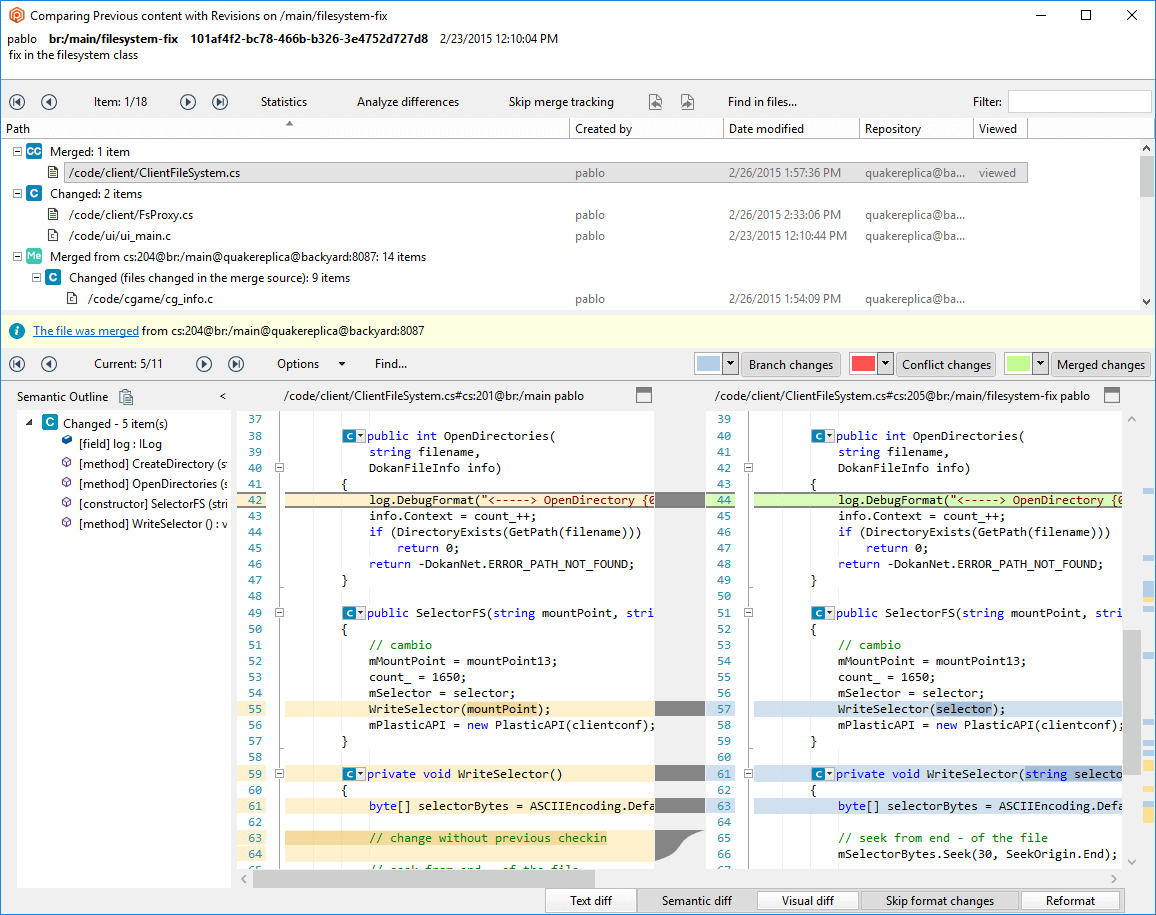The image size is (1156, 915).
Task: Go to next item in file list
Action: (188, 102)
